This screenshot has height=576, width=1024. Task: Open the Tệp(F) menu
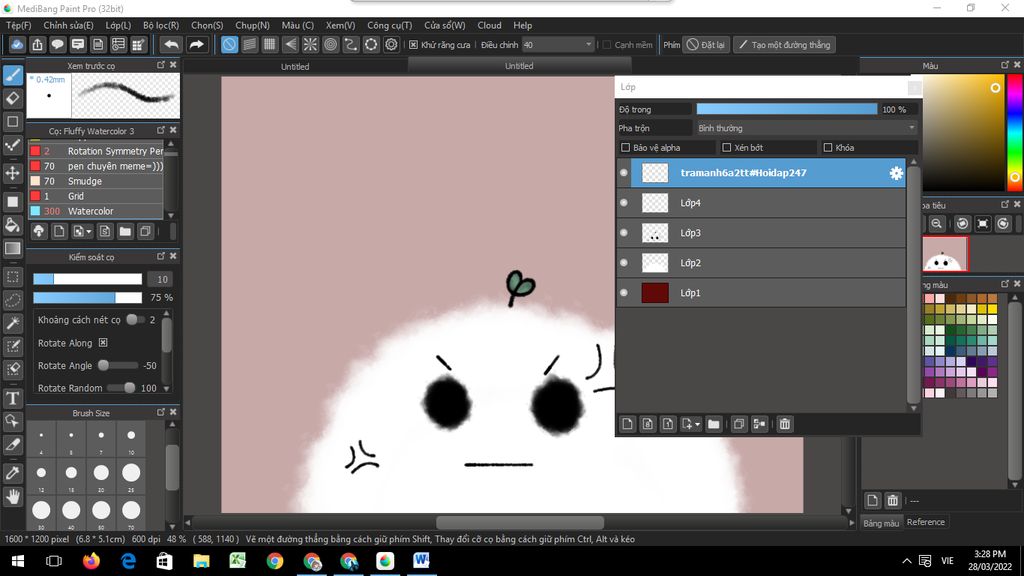18,25
